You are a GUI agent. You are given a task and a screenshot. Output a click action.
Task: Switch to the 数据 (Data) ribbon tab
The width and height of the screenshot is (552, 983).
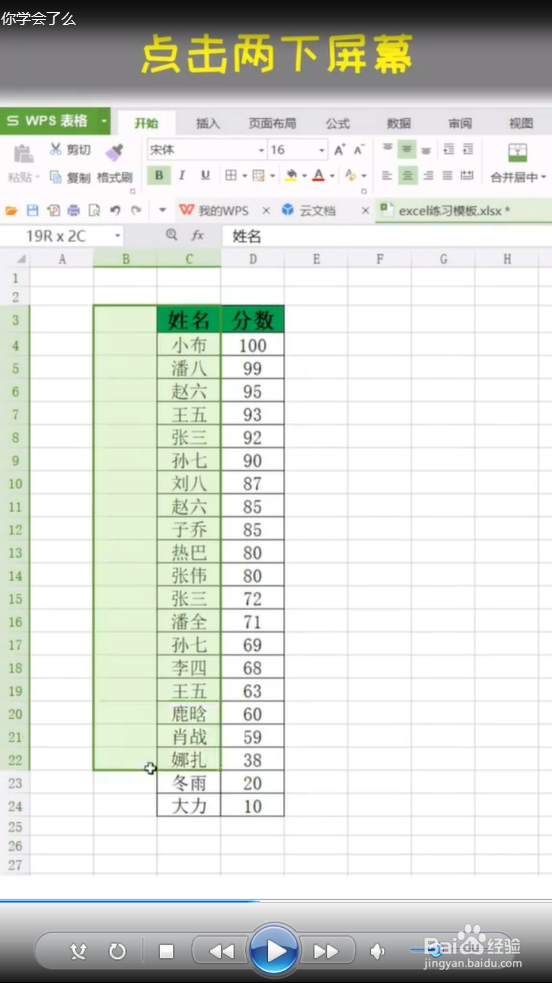(x=399, y=124)
